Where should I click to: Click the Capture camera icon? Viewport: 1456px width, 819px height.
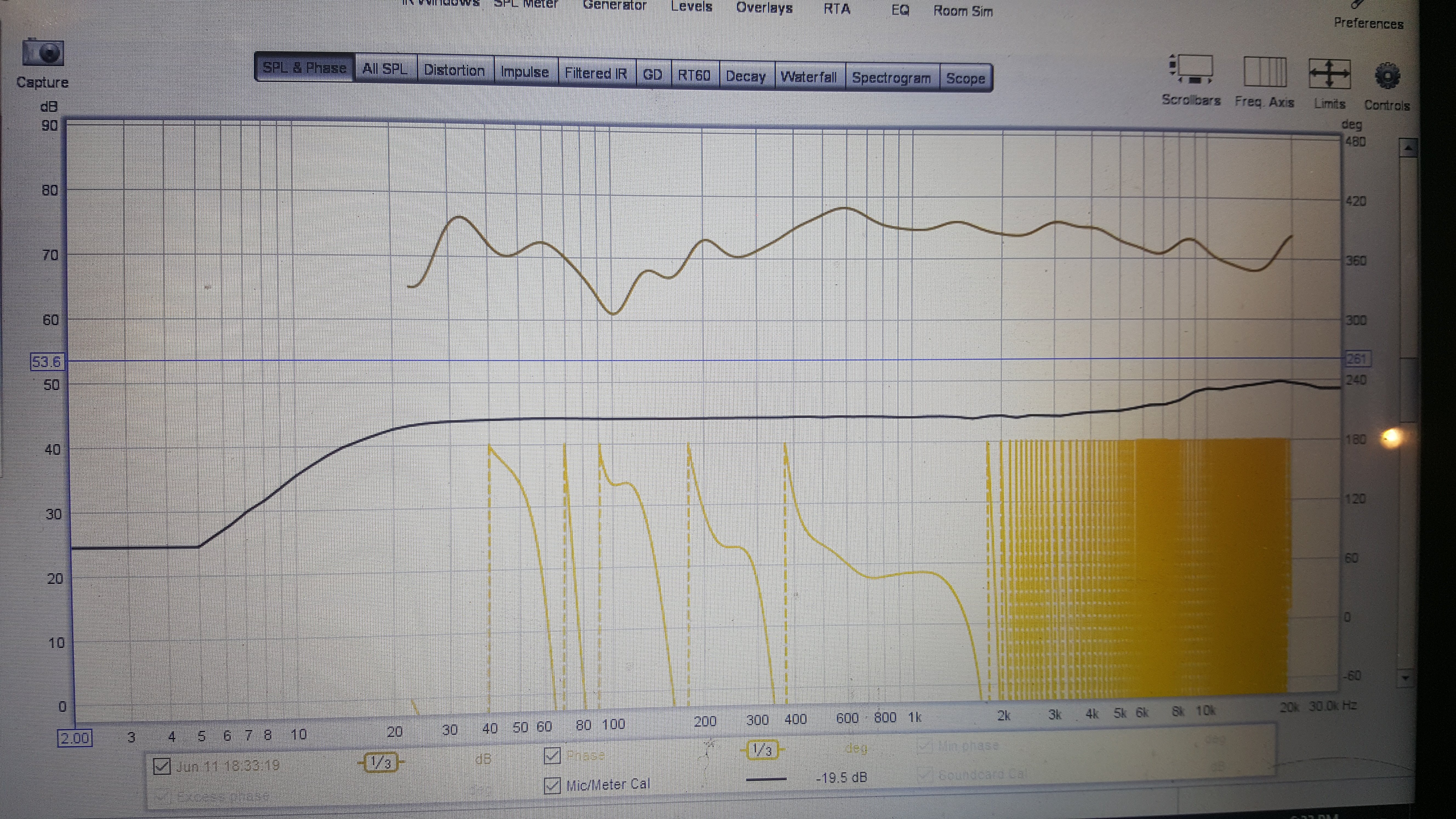(x=43, y=53)
